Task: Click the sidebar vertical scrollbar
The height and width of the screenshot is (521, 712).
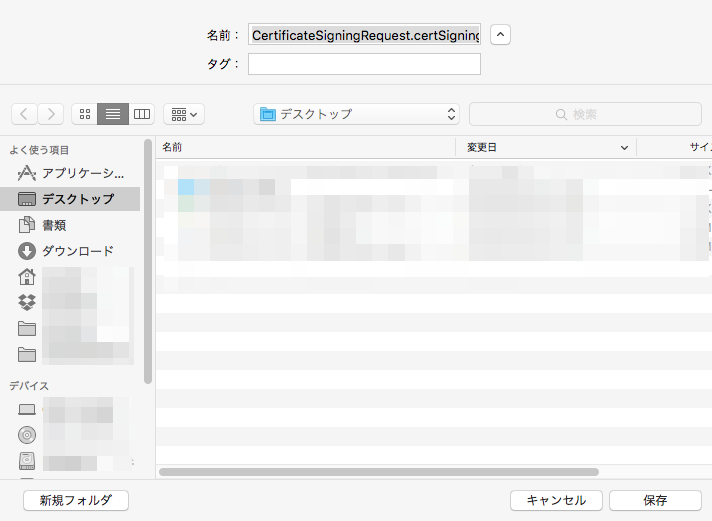Action: pos(148,262)
